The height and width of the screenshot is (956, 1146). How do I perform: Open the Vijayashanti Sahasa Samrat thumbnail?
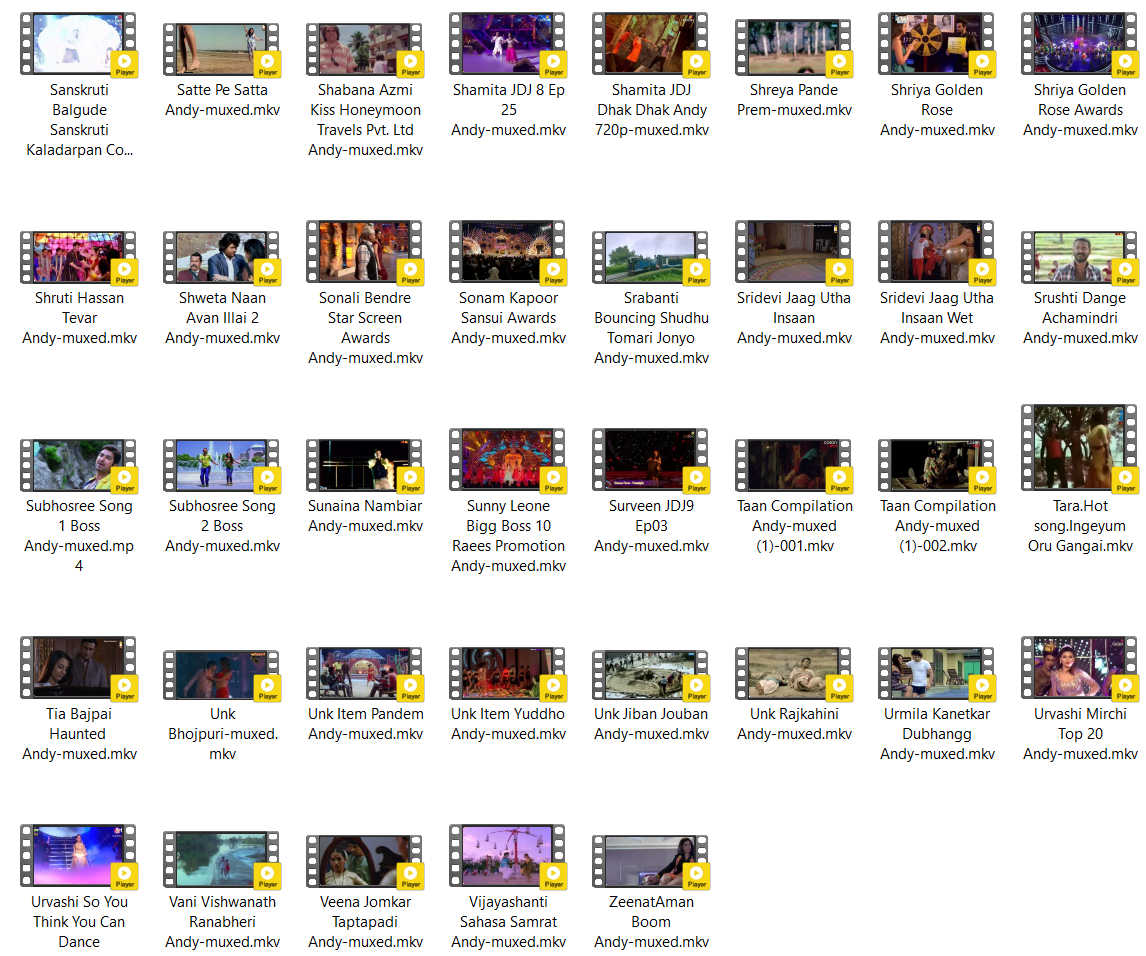click(x=508, y=857)
